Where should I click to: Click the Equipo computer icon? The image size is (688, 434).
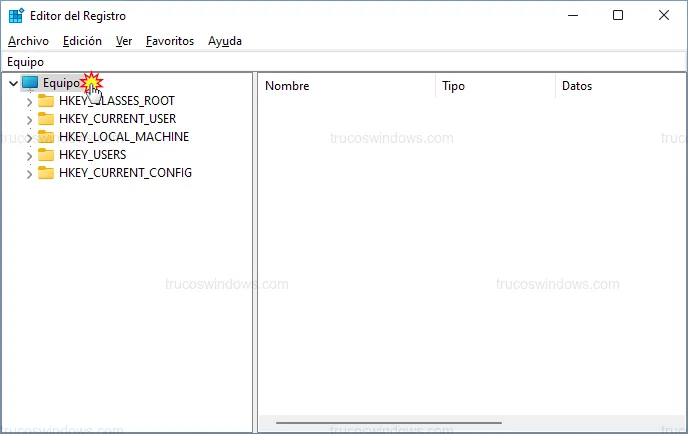coord(30,83)
